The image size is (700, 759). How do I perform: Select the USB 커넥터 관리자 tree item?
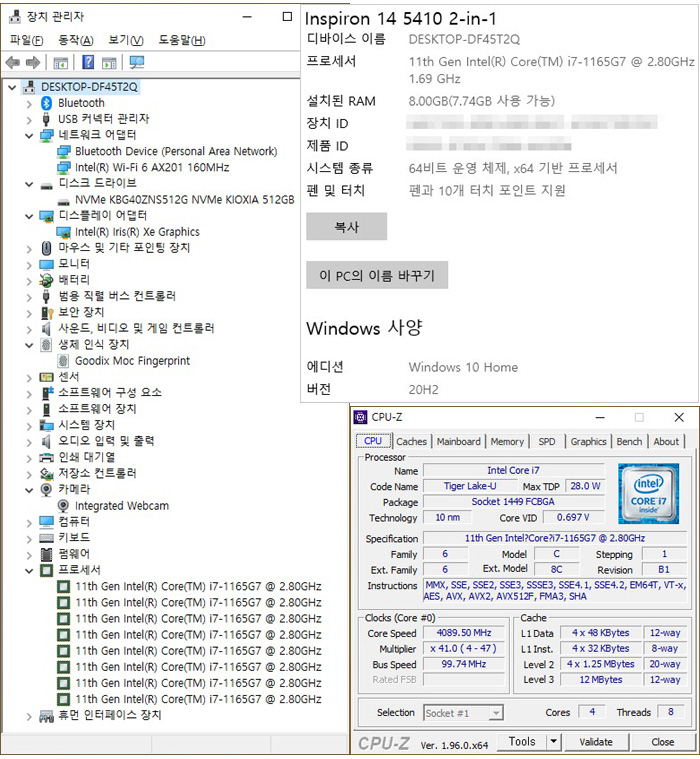coord(104,119)
